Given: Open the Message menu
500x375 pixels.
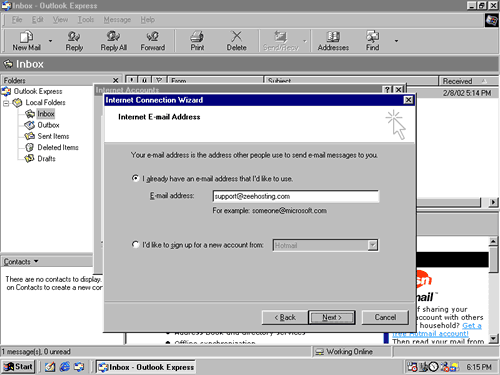Looking at the screenshot, I should coord(117,20).
